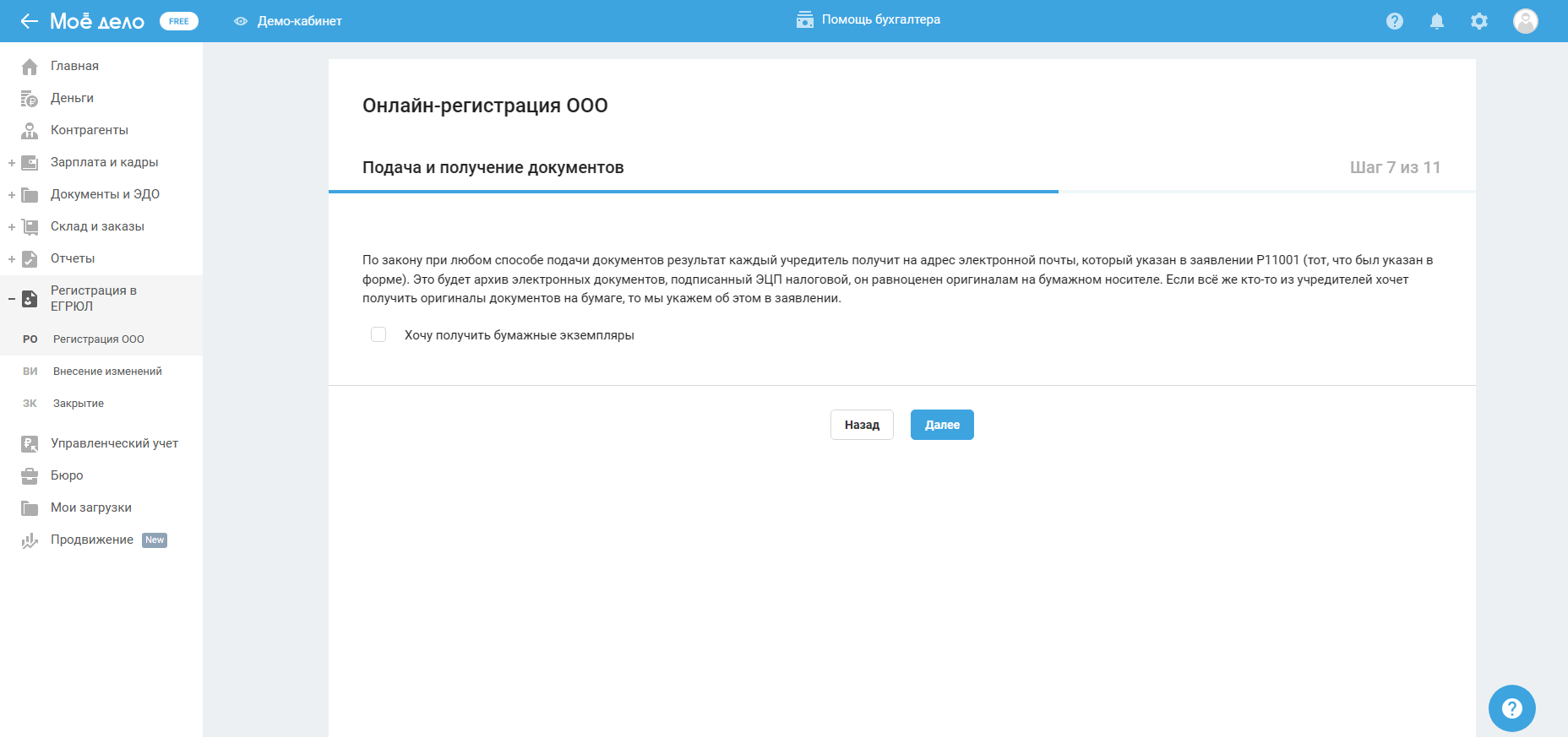Open the help question icon in header
1568x738 pixels.
[1394, 21]
